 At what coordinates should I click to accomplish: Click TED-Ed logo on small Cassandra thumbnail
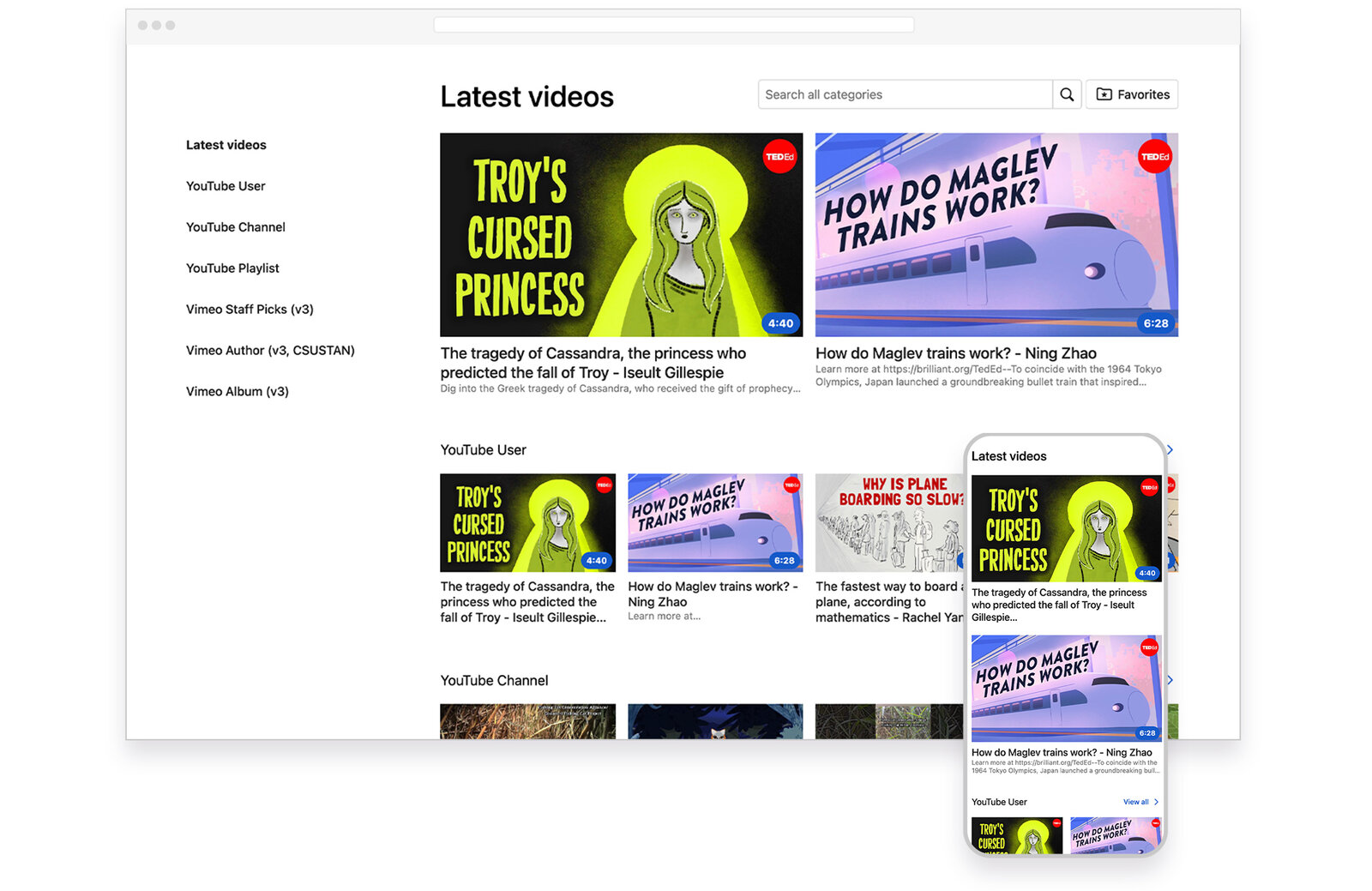605,485
